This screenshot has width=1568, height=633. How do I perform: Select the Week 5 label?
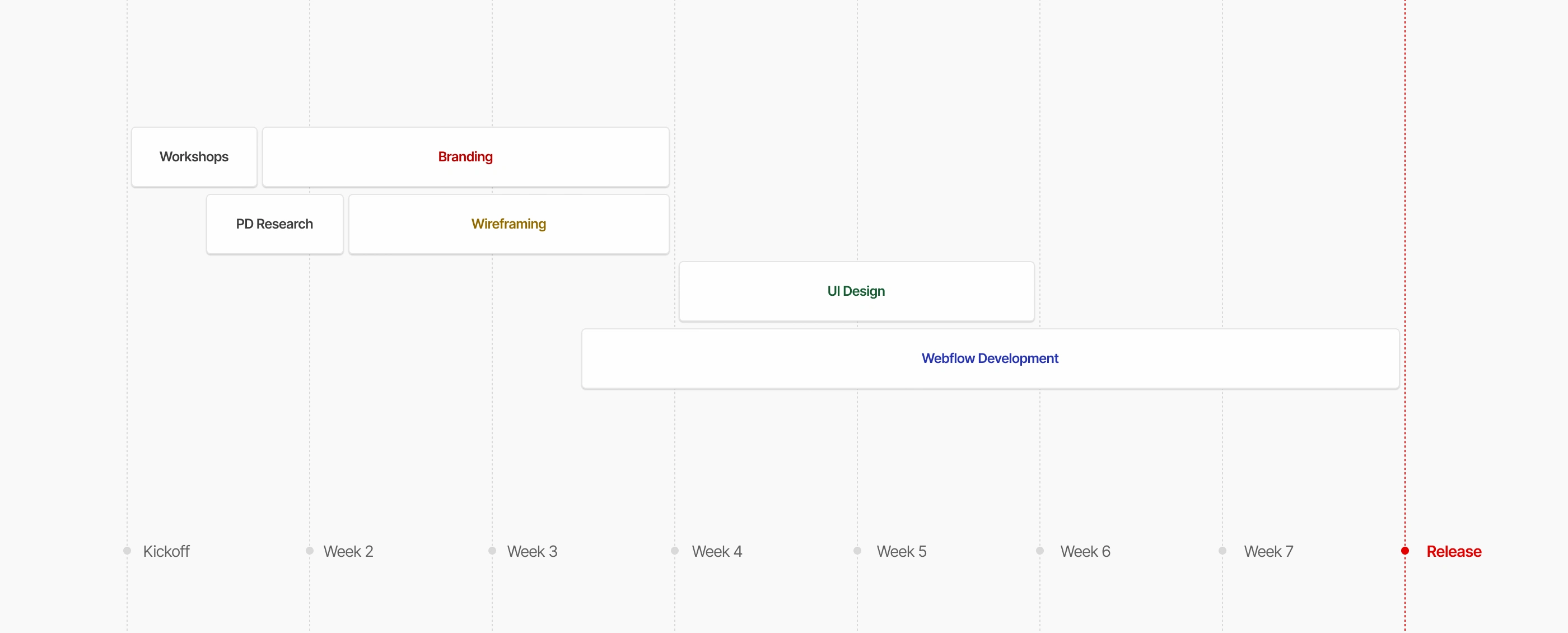click(901, 551)
